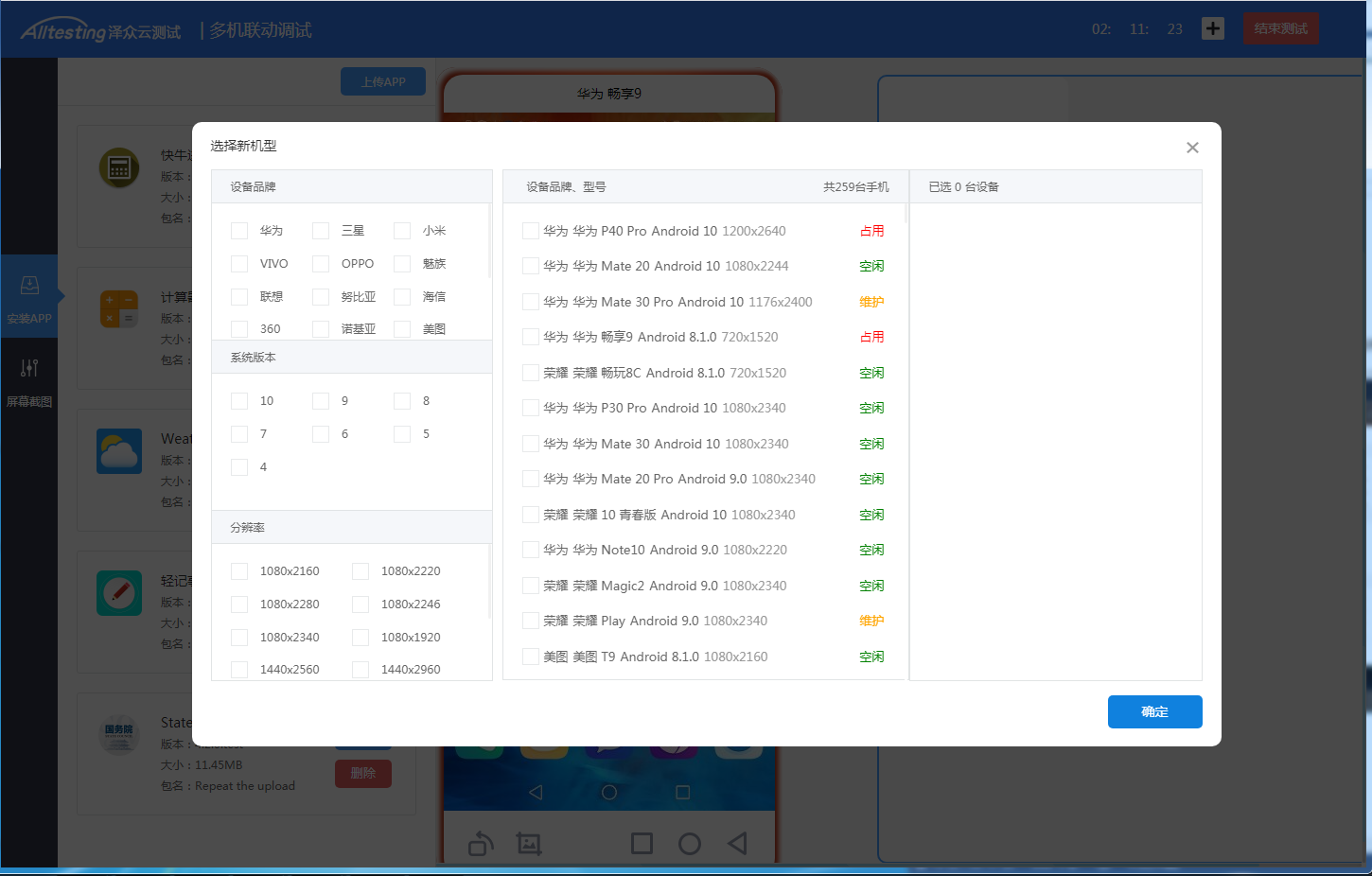Viewport: 1372px width, 876px height.
Task: Check the 荣耀 Play device
Action: [531, 622]
